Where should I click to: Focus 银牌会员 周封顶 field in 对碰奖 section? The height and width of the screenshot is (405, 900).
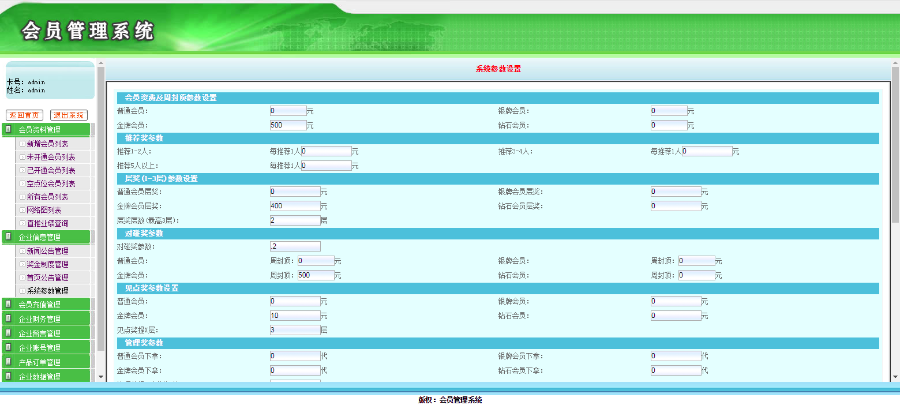(x=696, y=260)
